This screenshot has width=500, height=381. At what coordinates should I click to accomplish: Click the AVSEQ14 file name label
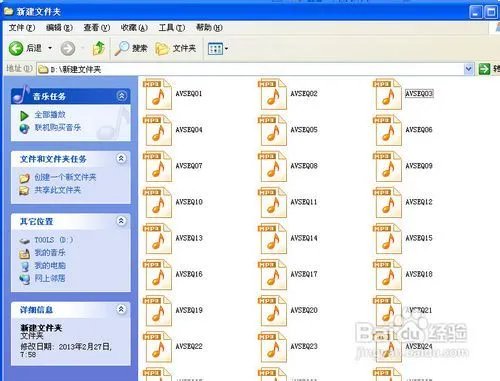point(304,238)
